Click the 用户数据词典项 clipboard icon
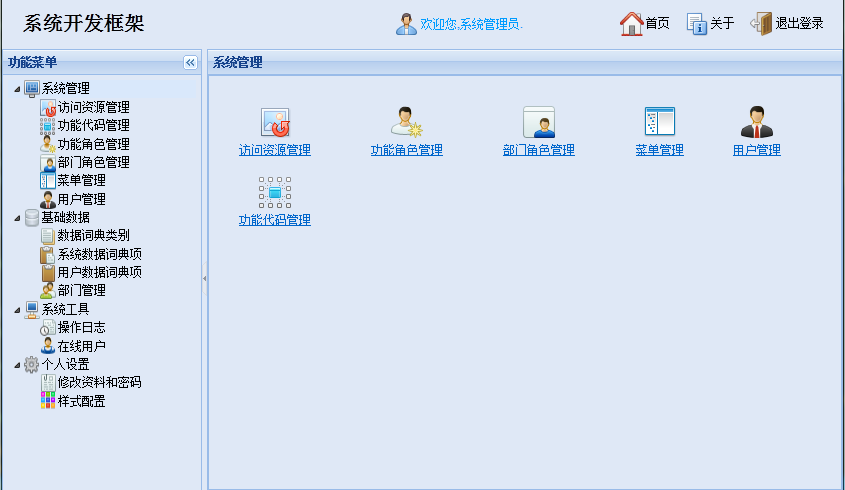845x490 pixels. 47,272
